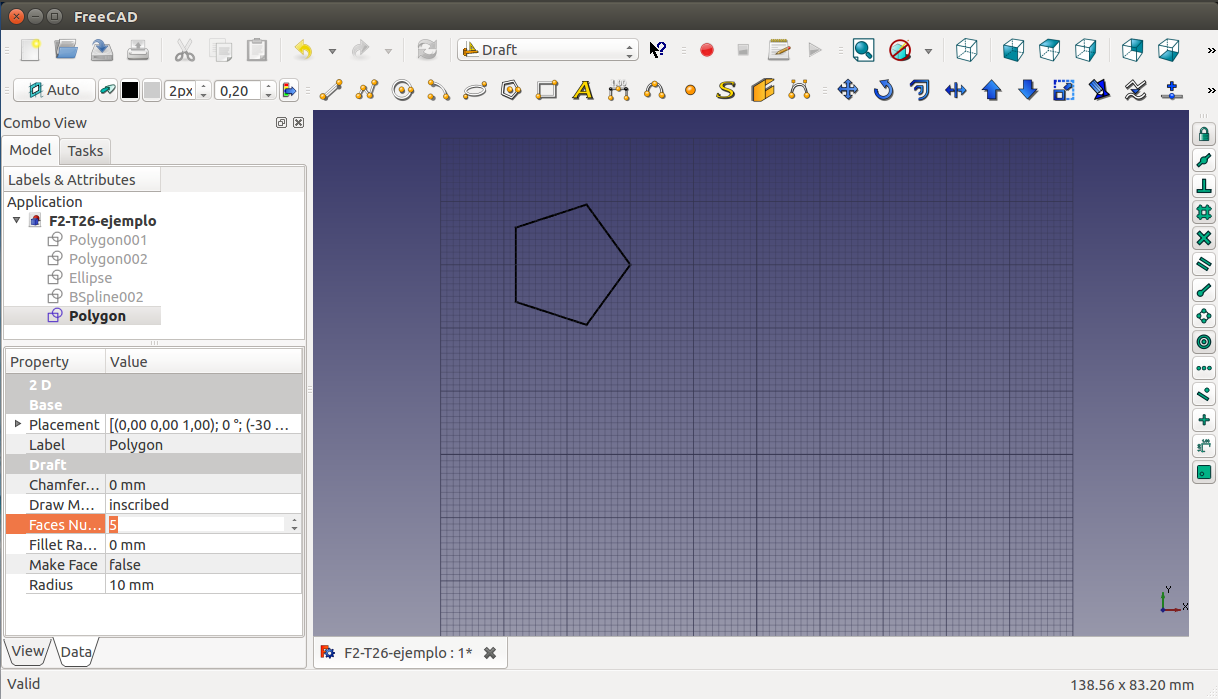Screen dimensions: 1218x699
Task: Switch to the Tasks tab
Action: click(x=85, y=151)
